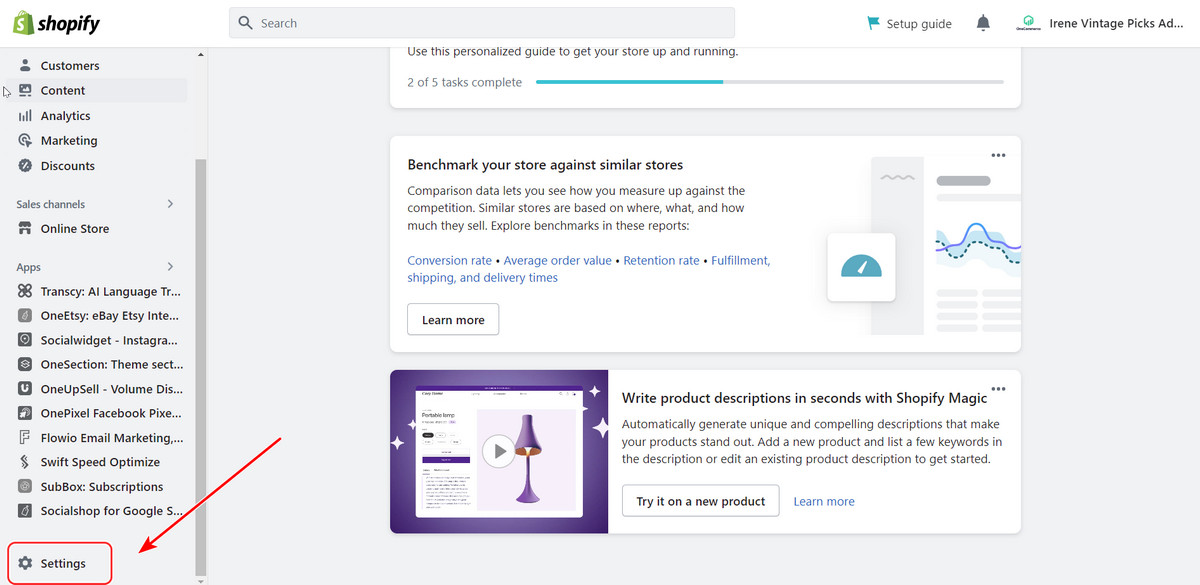Open the OneEtsy eBay Etsy app
The width and height of the screenshot is (1200, 585).
click(100, 316)
